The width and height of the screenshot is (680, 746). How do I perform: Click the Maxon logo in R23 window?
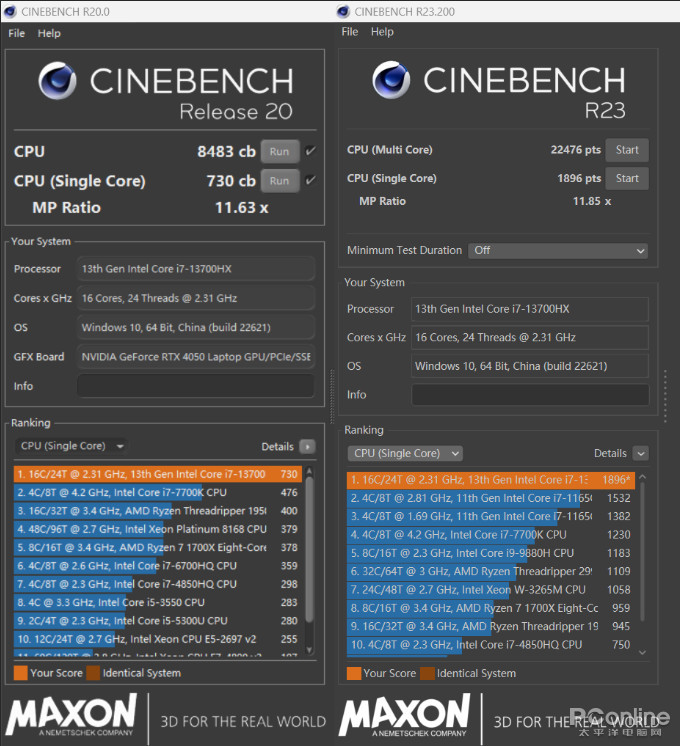click(x=405, y=715)
